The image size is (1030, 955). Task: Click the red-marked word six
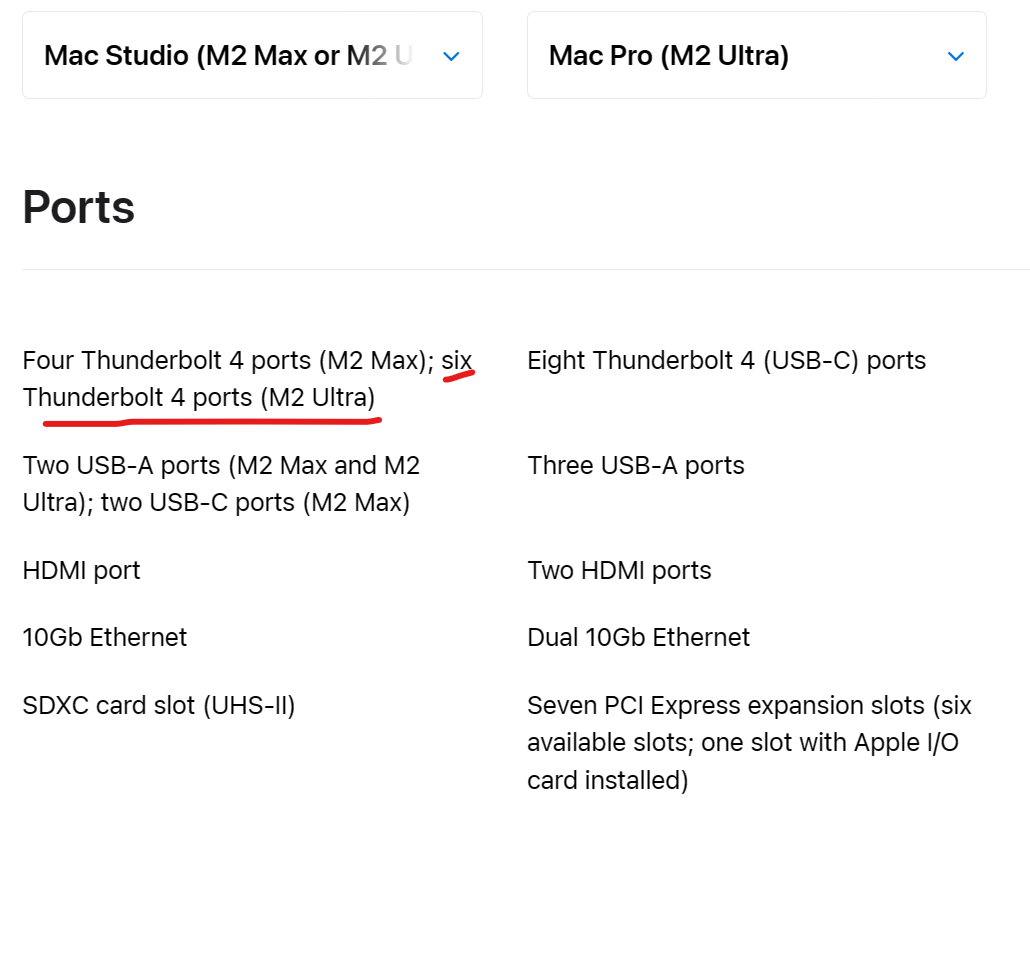[457, 360]
